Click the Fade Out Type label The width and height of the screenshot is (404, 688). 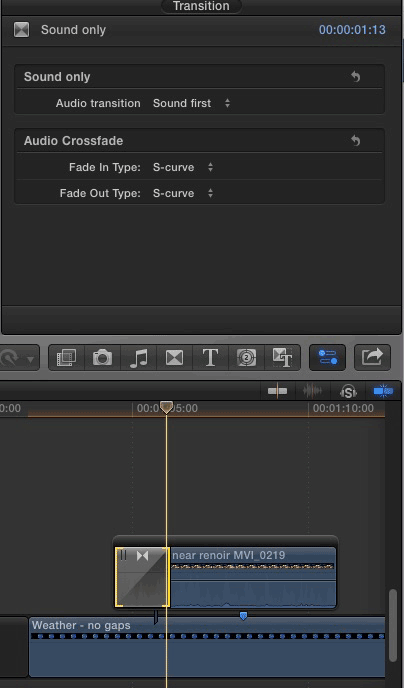tap(100, 193)
